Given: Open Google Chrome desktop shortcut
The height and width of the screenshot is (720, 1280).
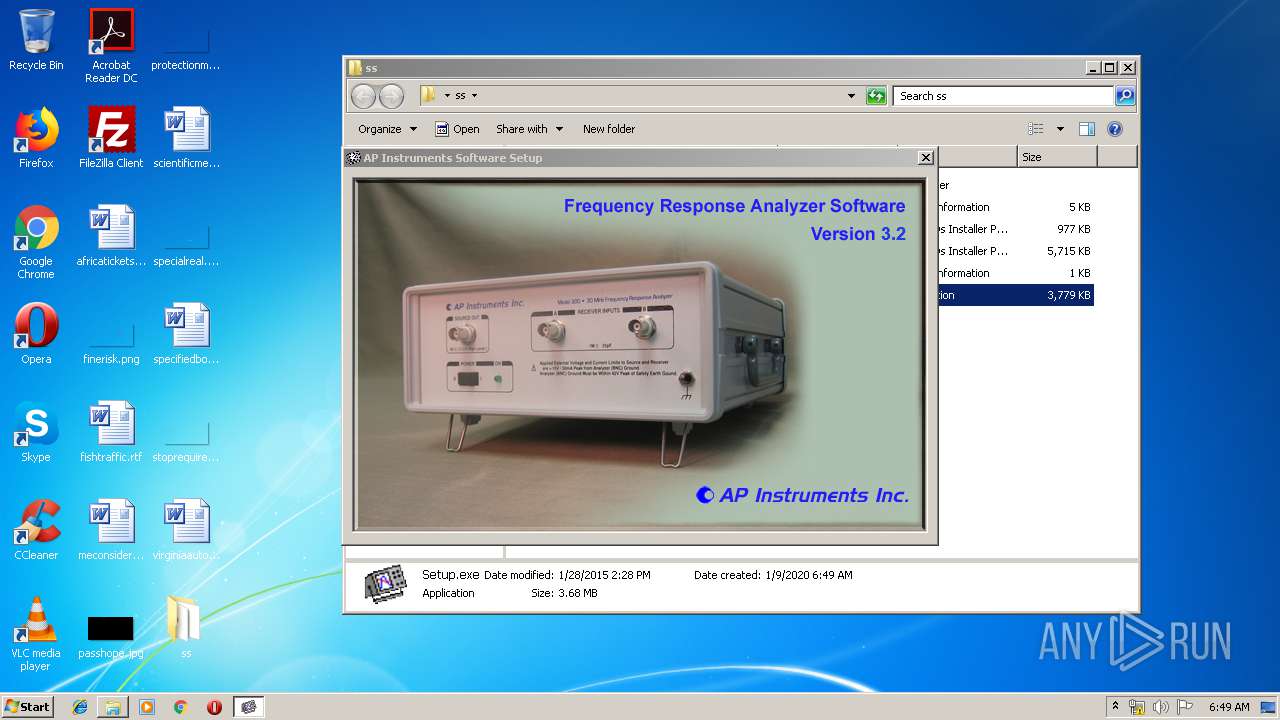Looking at the screenshot, I should coord(36,242).
